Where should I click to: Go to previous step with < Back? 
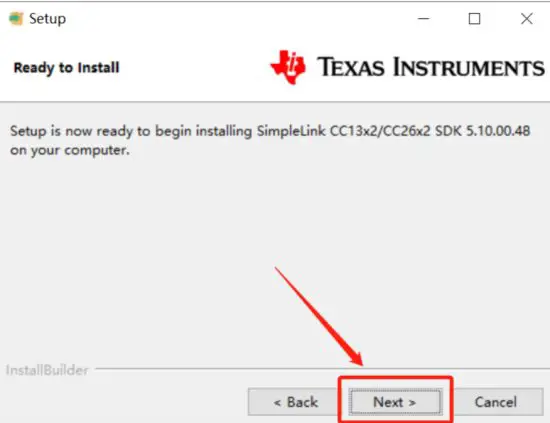(294, 402)
